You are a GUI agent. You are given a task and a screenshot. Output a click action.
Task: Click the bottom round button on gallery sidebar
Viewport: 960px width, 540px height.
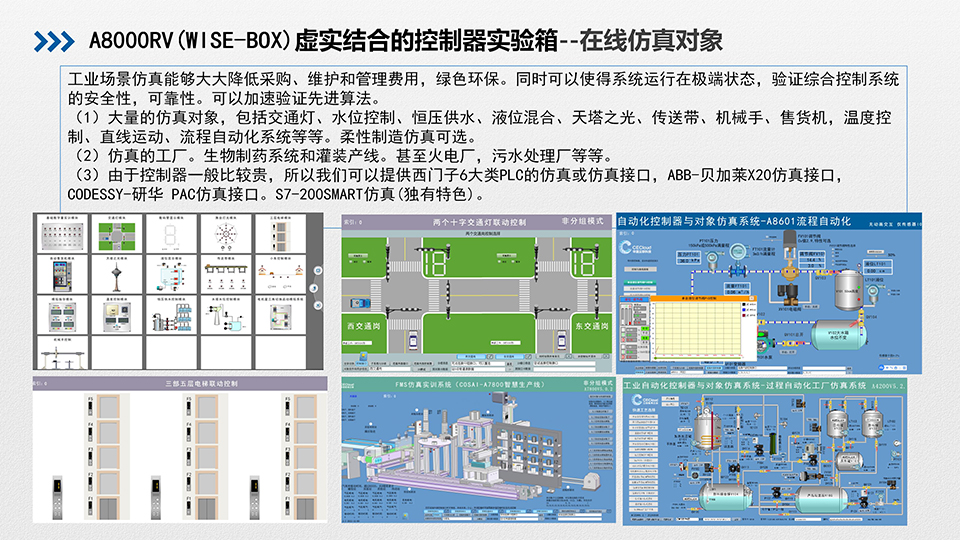(315, 306)
